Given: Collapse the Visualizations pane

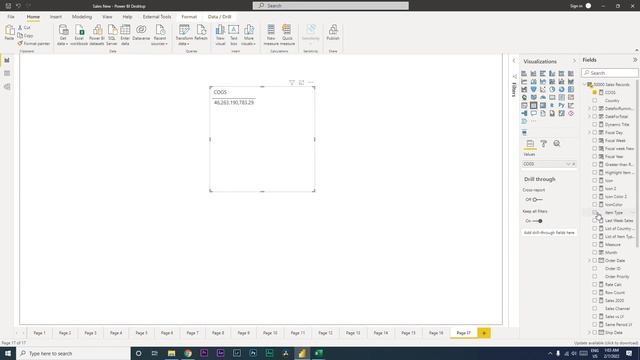Looking at the screenshot, I should click(x=574, y=61).
